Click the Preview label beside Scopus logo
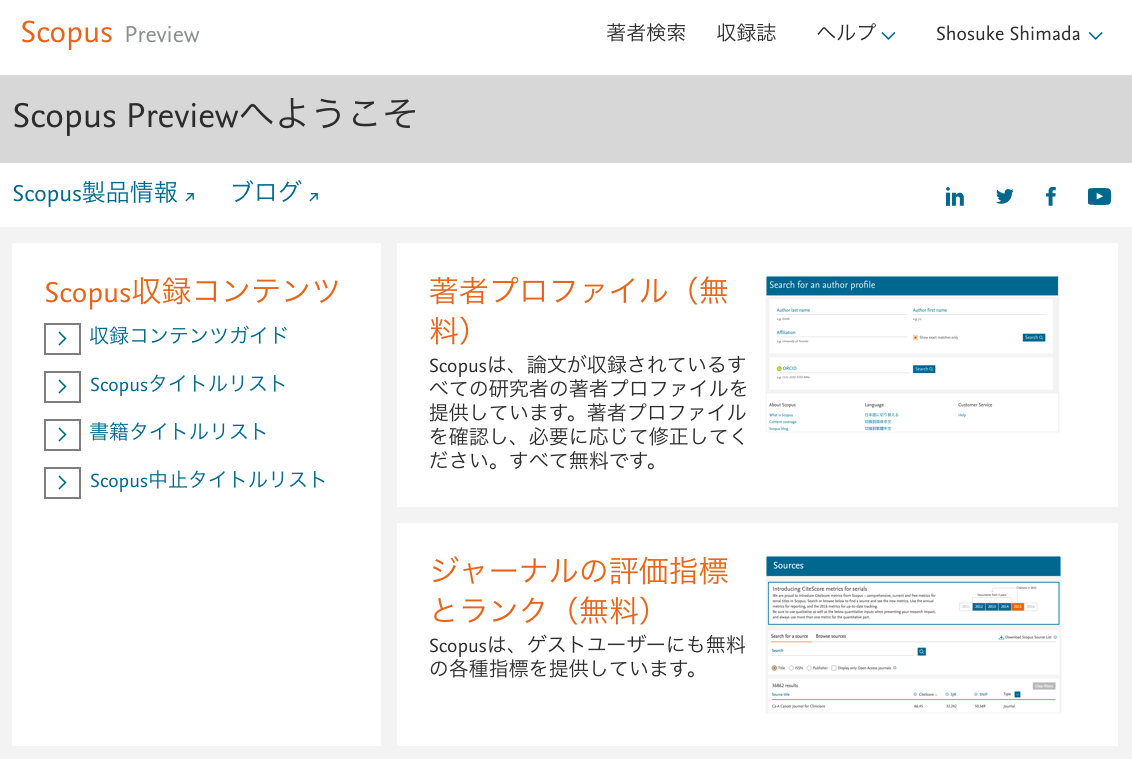The image size is (1132, 759). point(162,35)
